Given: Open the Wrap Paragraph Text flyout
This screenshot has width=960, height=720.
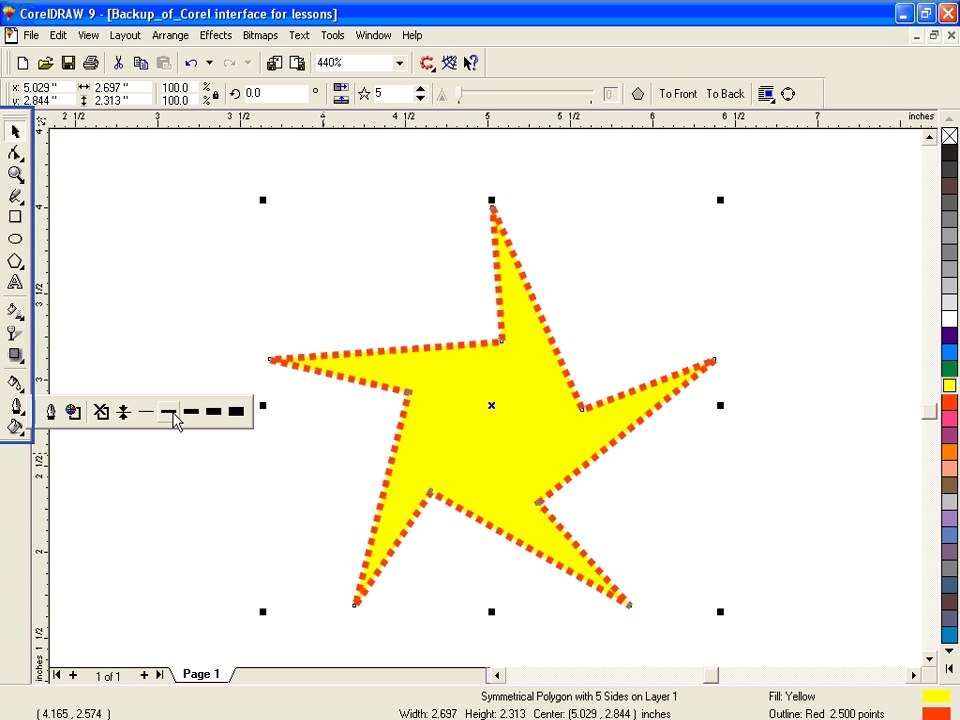Looking at the screenshot, I should click(x=766, y=94).
